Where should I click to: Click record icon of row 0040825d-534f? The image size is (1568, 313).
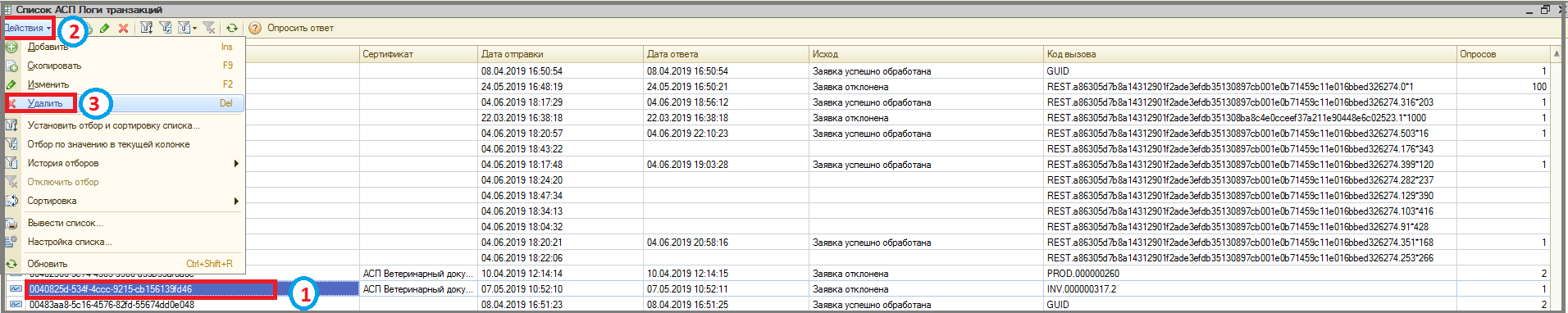(x=16, y=289)
